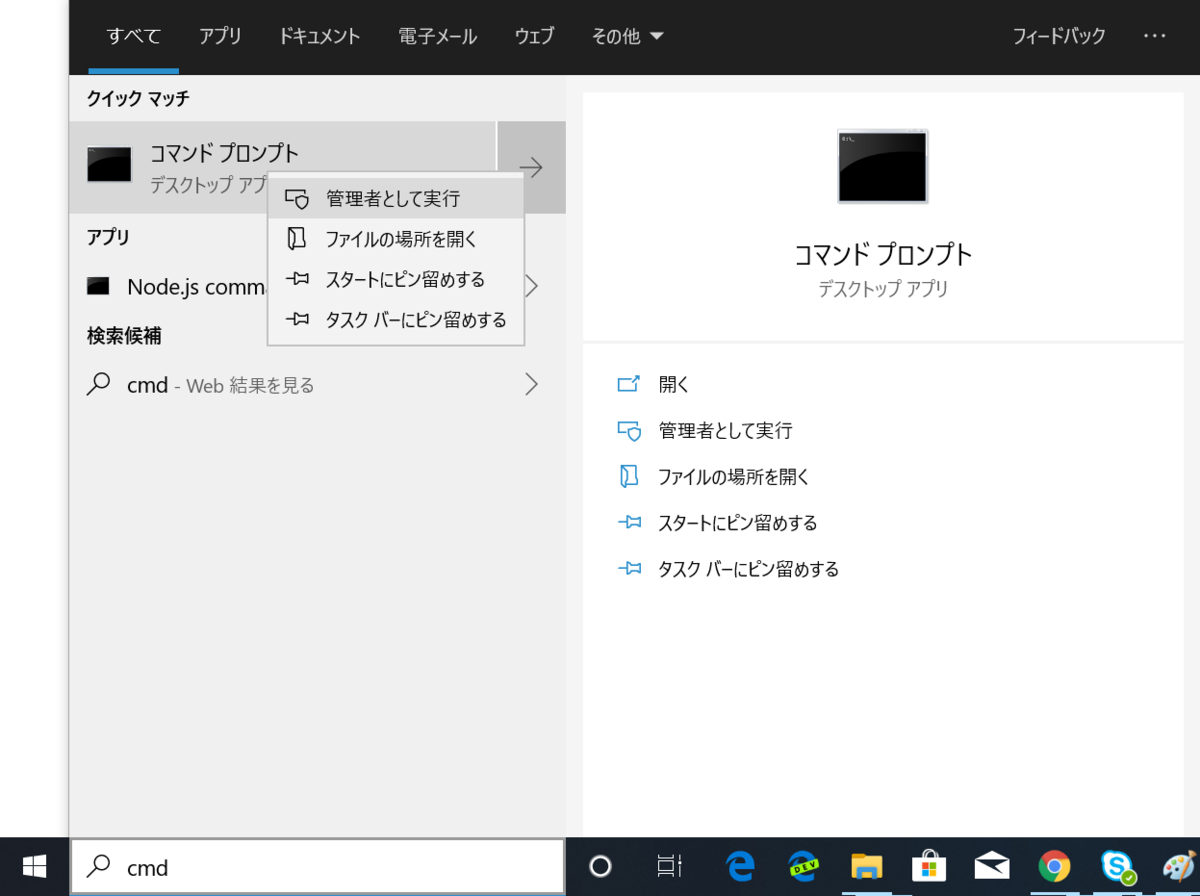The width and height of the screenshot is (1200, 896).
Task: Click the shield icon in right panel
Action: pyautogui.click(x=628, y=430)
